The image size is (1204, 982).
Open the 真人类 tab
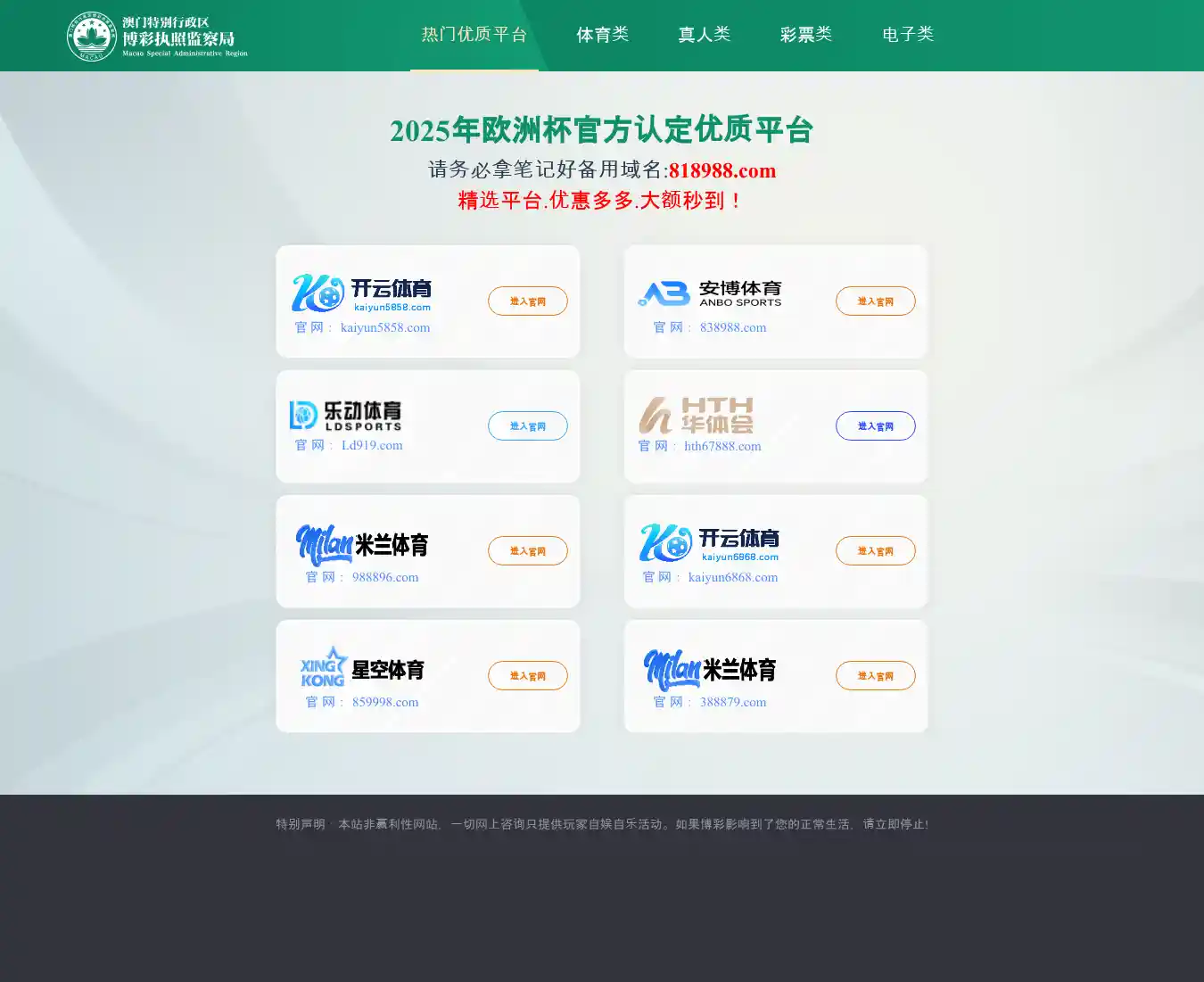coord(705,35)
